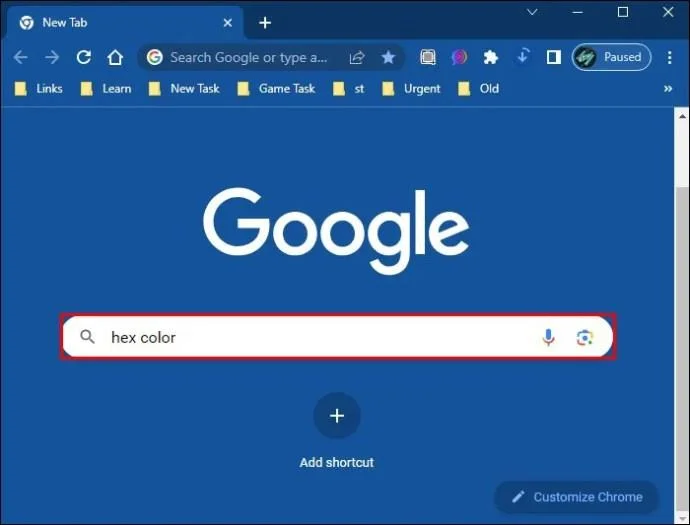The image size is (690, 525).
Task: Open Chrome three-dot menu
Action: pyautogui.click(x=669, y=57)
